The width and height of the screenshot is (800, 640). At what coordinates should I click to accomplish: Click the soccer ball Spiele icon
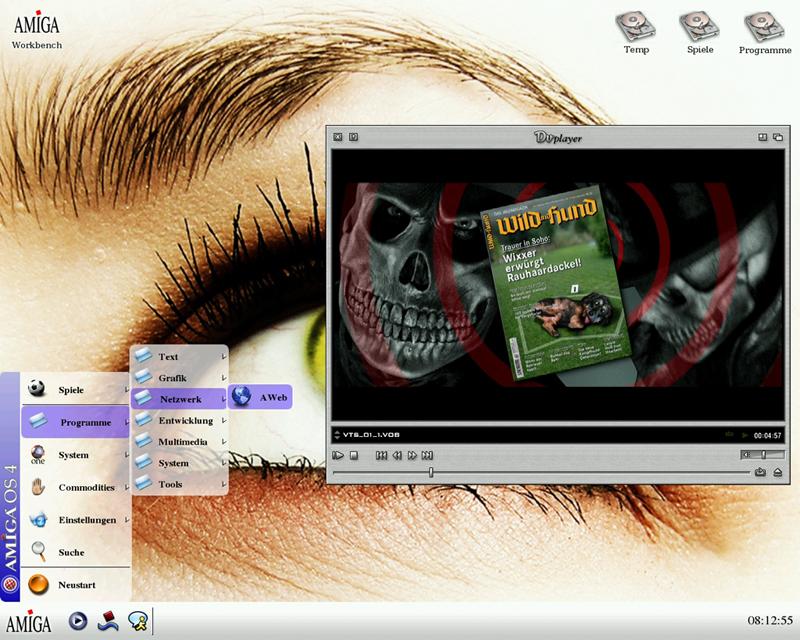pos(37,388)
